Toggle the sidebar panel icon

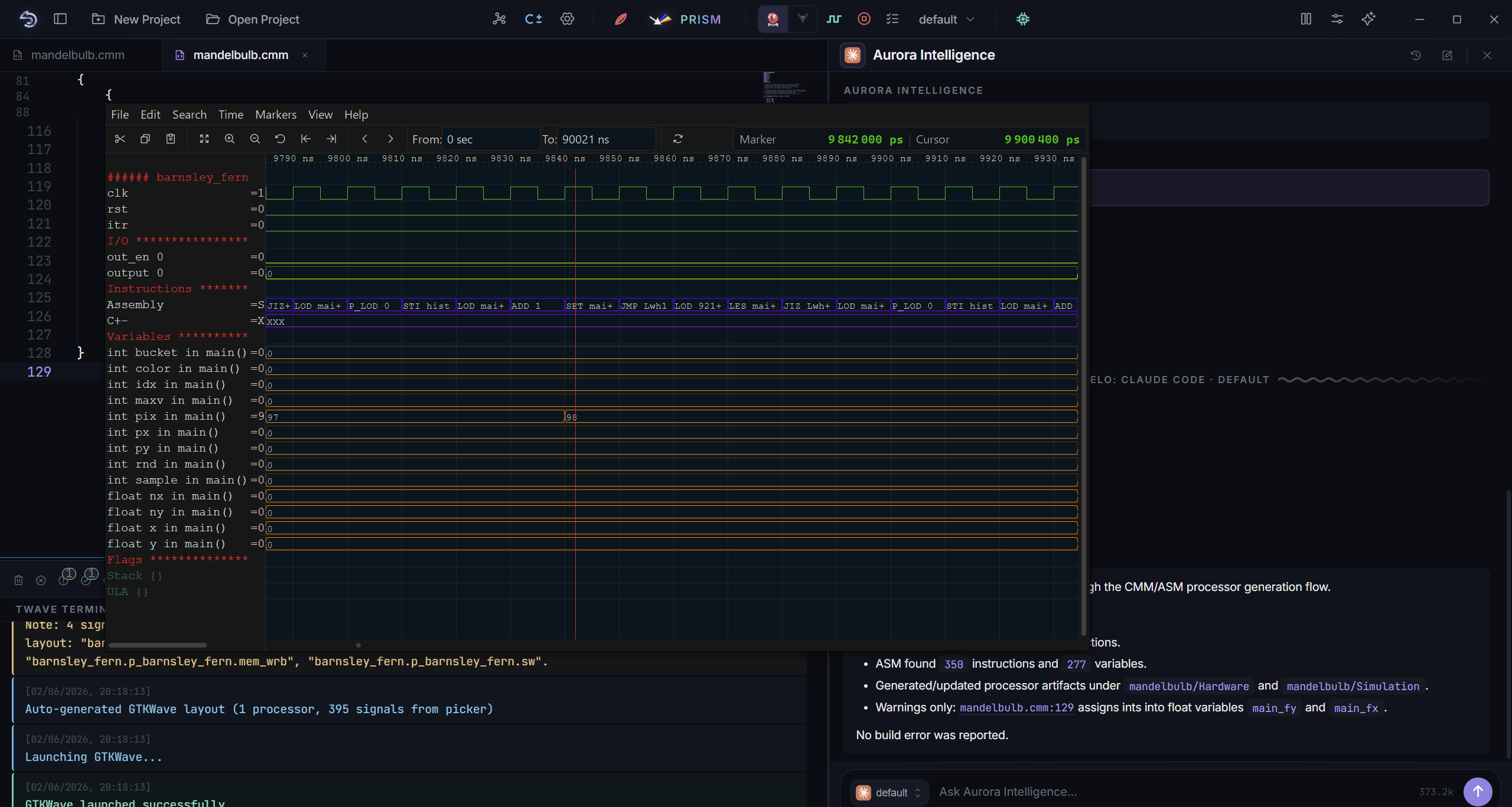point(60,19)
